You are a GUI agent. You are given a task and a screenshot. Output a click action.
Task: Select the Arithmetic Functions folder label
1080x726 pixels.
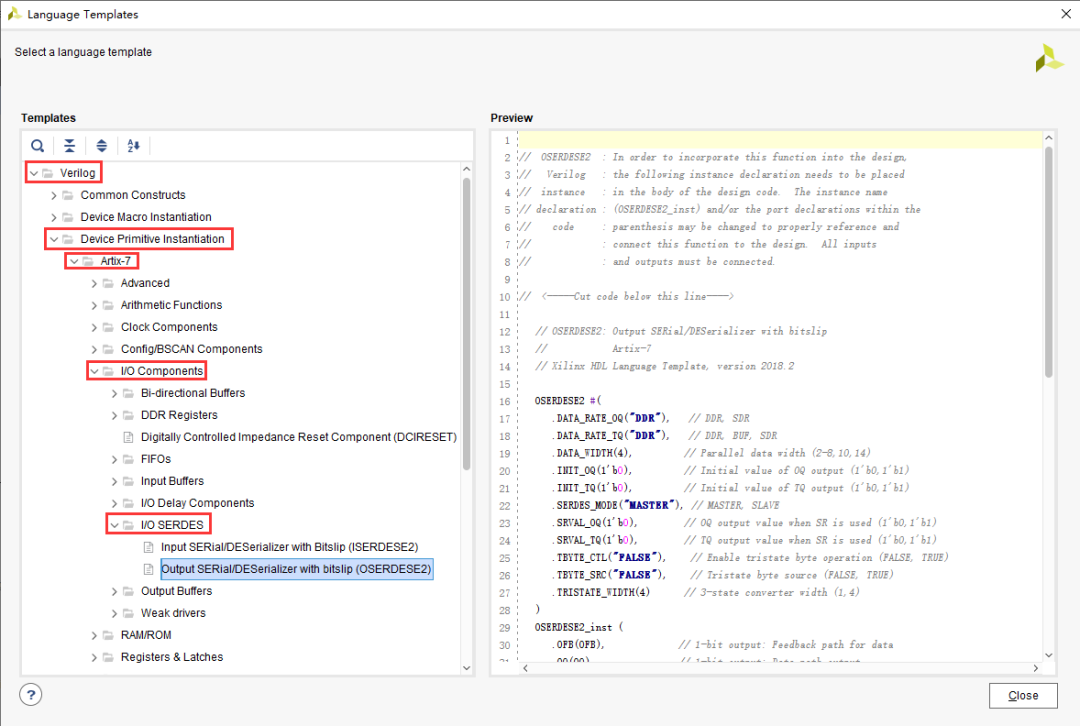point(172,305)
